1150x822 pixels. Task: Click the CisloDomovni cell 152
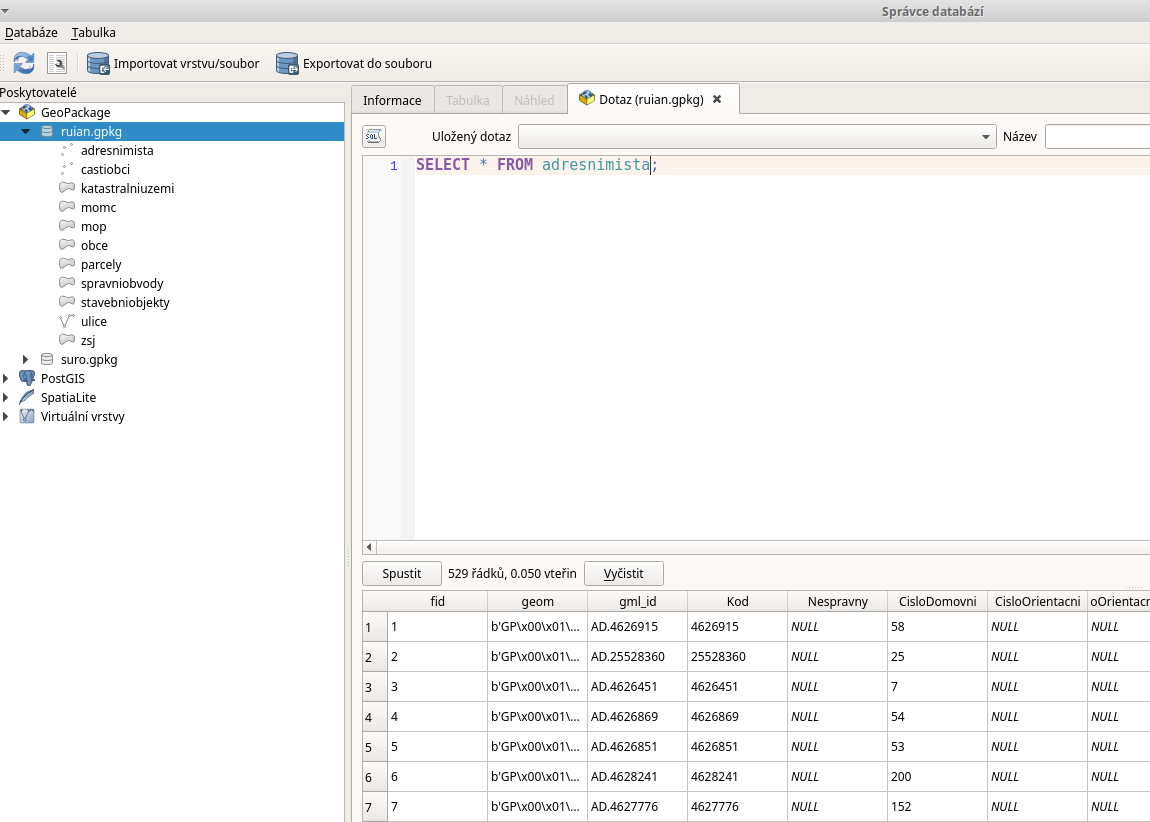tap(937, 807)
